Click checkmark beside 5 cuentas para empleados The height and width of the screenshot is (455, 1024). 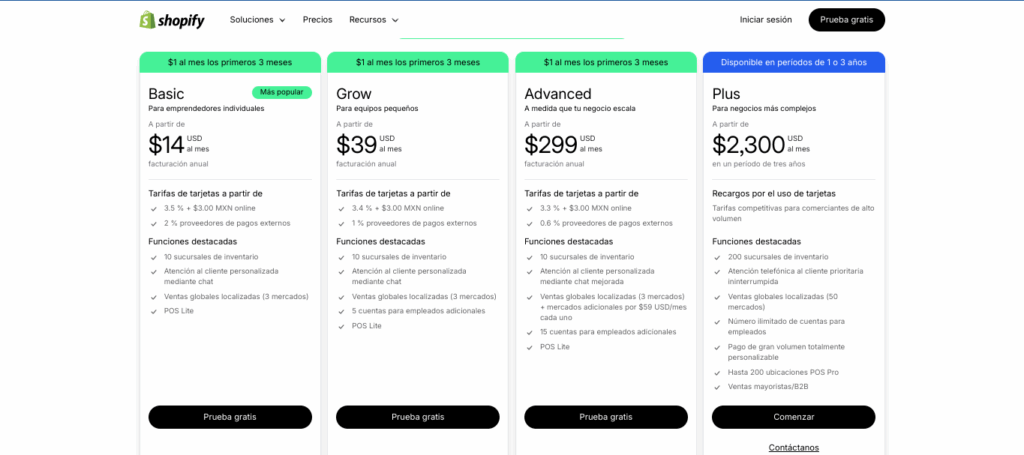[x=342, y=311]
